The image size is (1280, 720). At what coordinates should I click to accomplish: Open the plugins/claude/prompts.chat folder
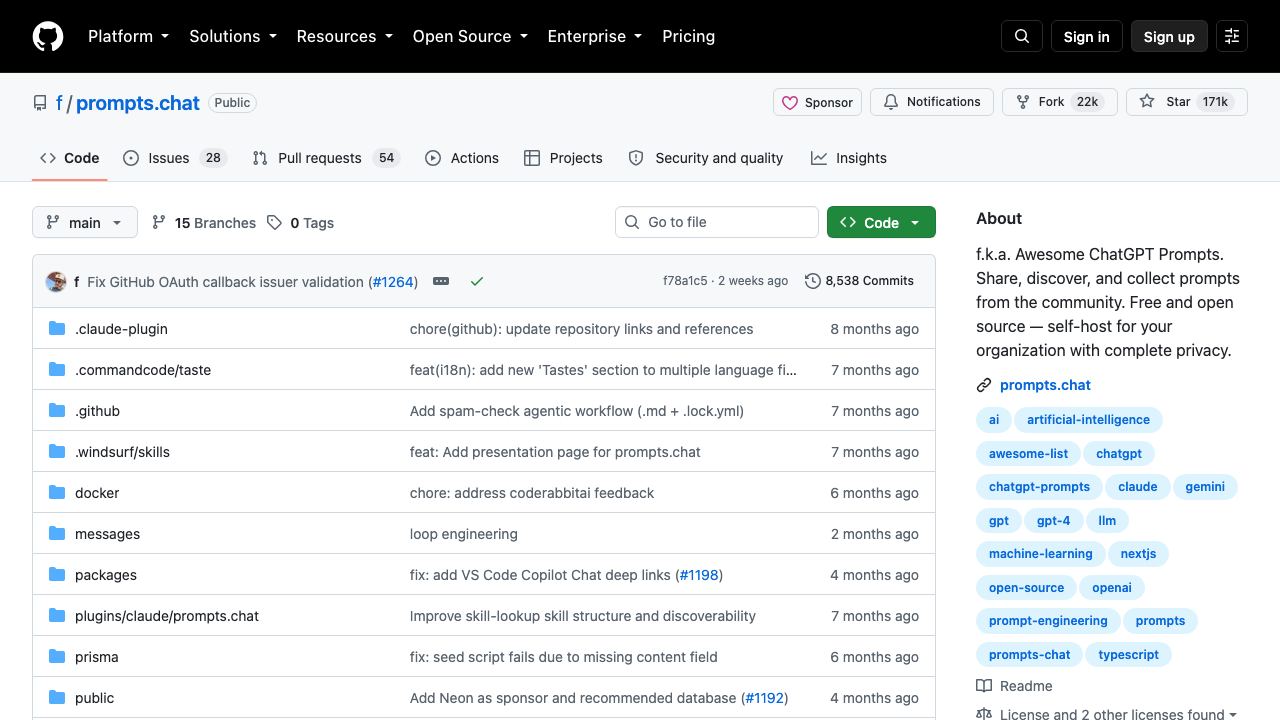[x=167, y=616]
